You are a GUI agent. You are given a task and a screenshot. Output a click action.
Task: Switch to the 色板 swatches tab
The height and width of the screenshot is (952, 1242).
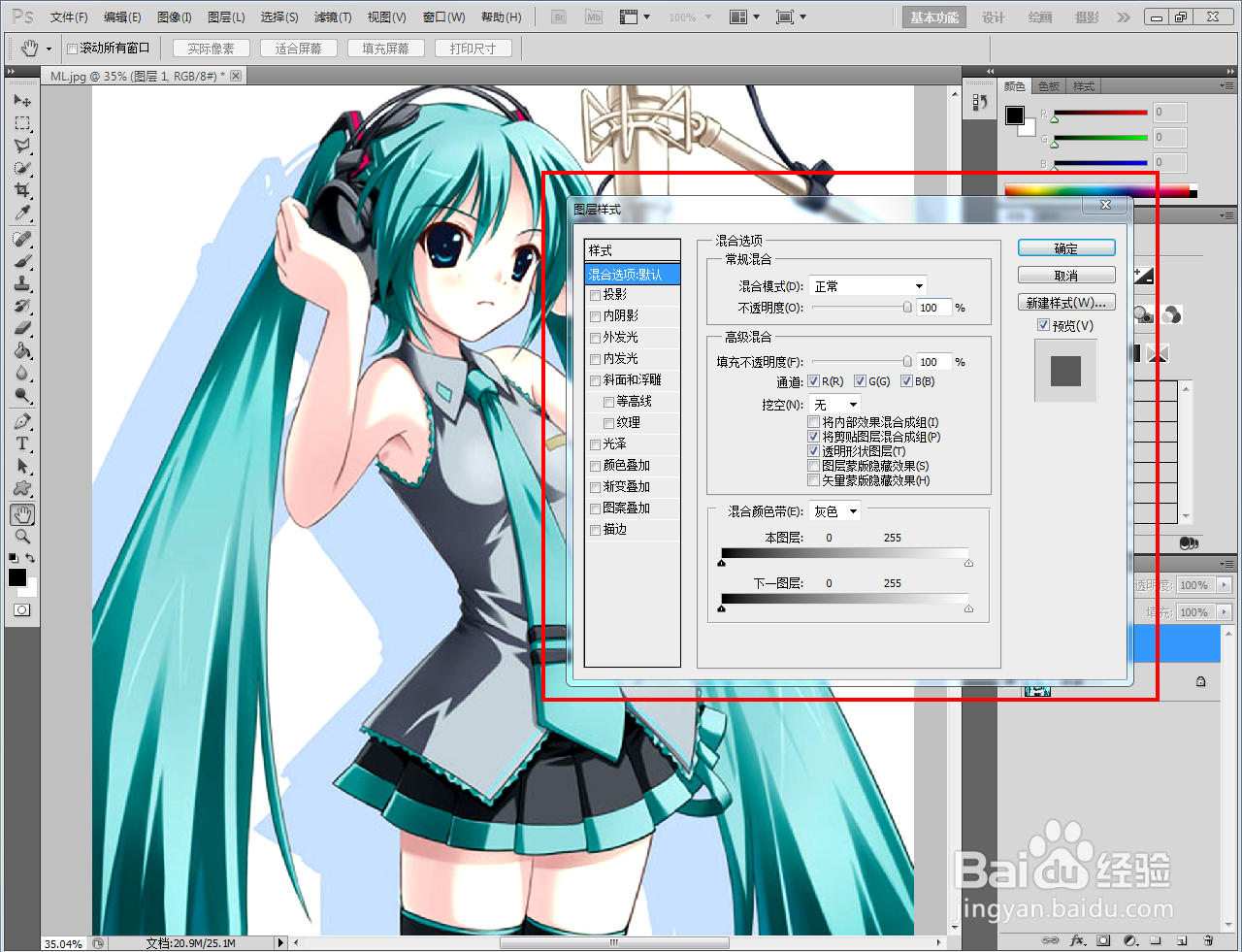click(1049, 86)
